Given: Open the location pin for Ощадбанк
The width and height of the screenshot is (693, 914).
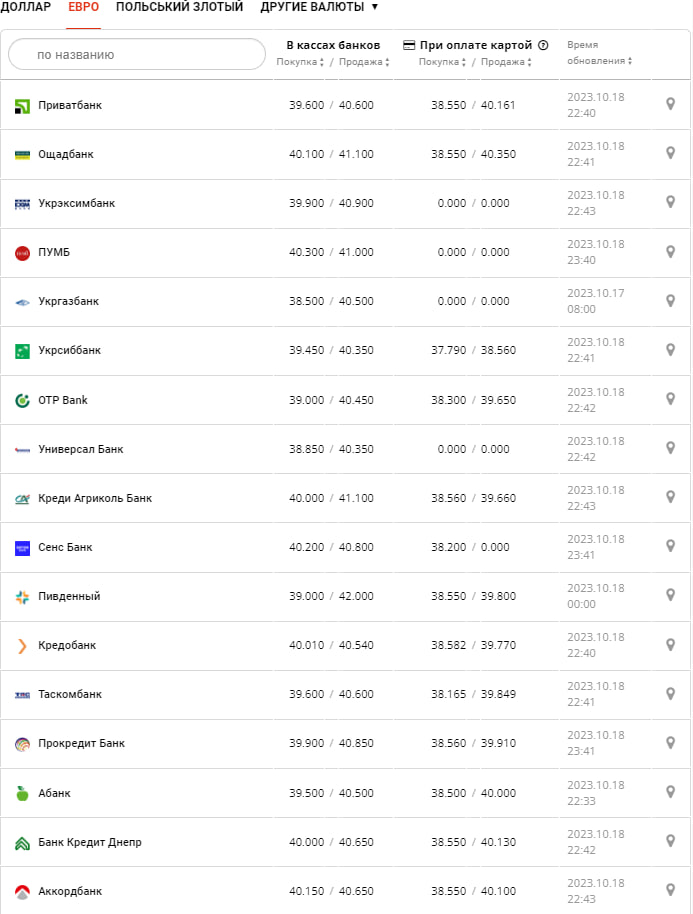Looking at the screenshot, I should 671,153.
